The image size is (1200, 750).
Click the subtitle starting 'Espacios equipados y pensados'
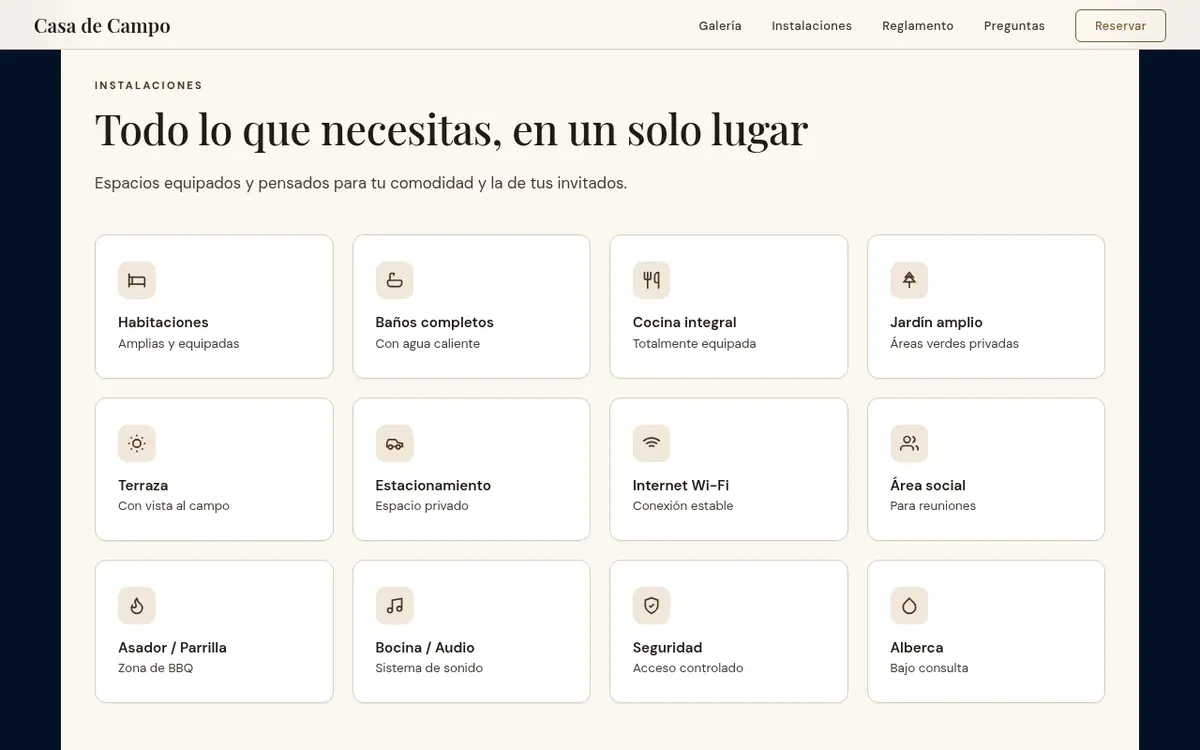(361, 183)
